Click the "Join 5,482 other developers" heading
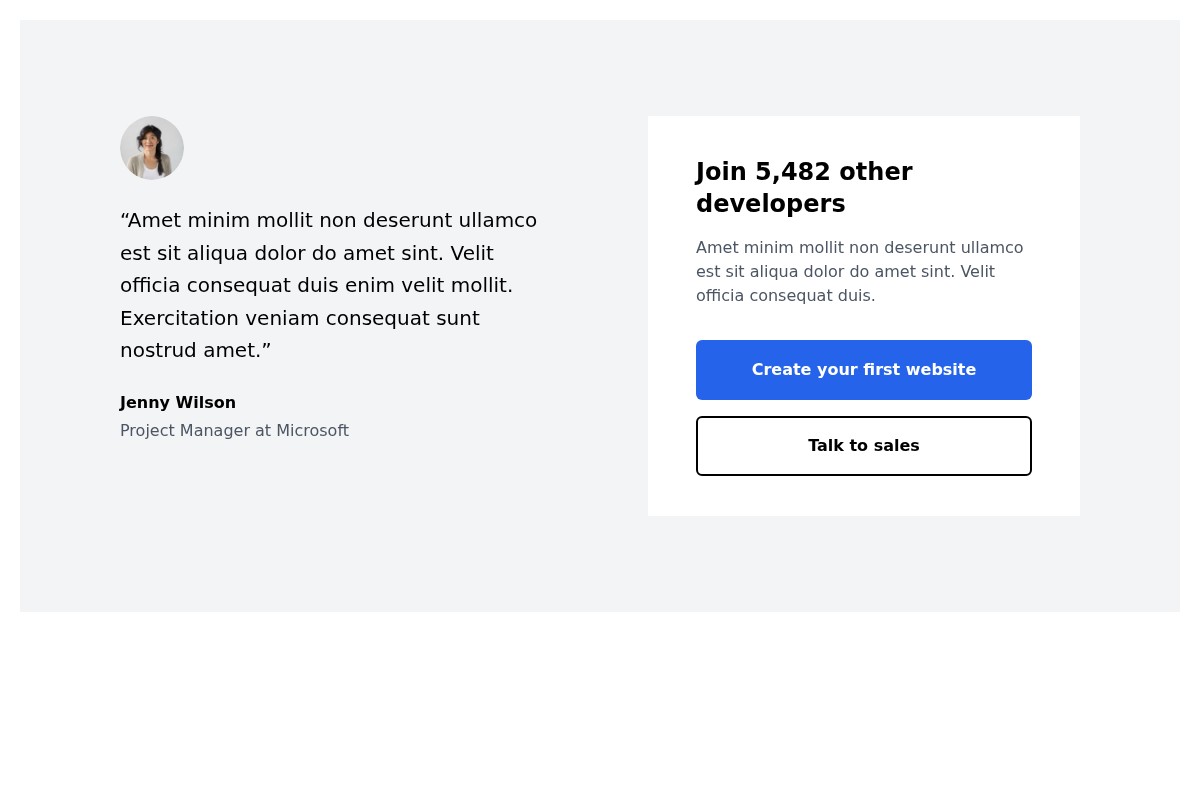The width and height of the screenshot is (1200, 800). 804,188
